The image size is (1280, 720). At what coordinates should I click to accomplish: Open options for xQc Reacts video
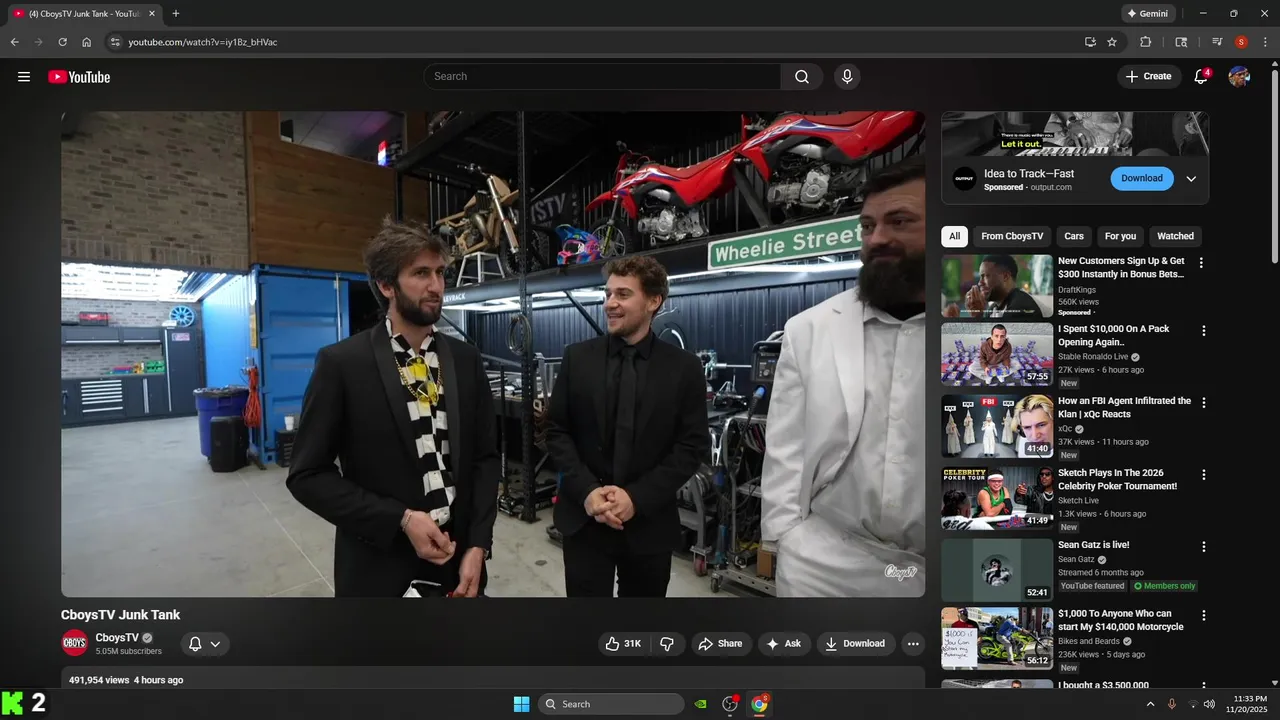coord(1204,403)
